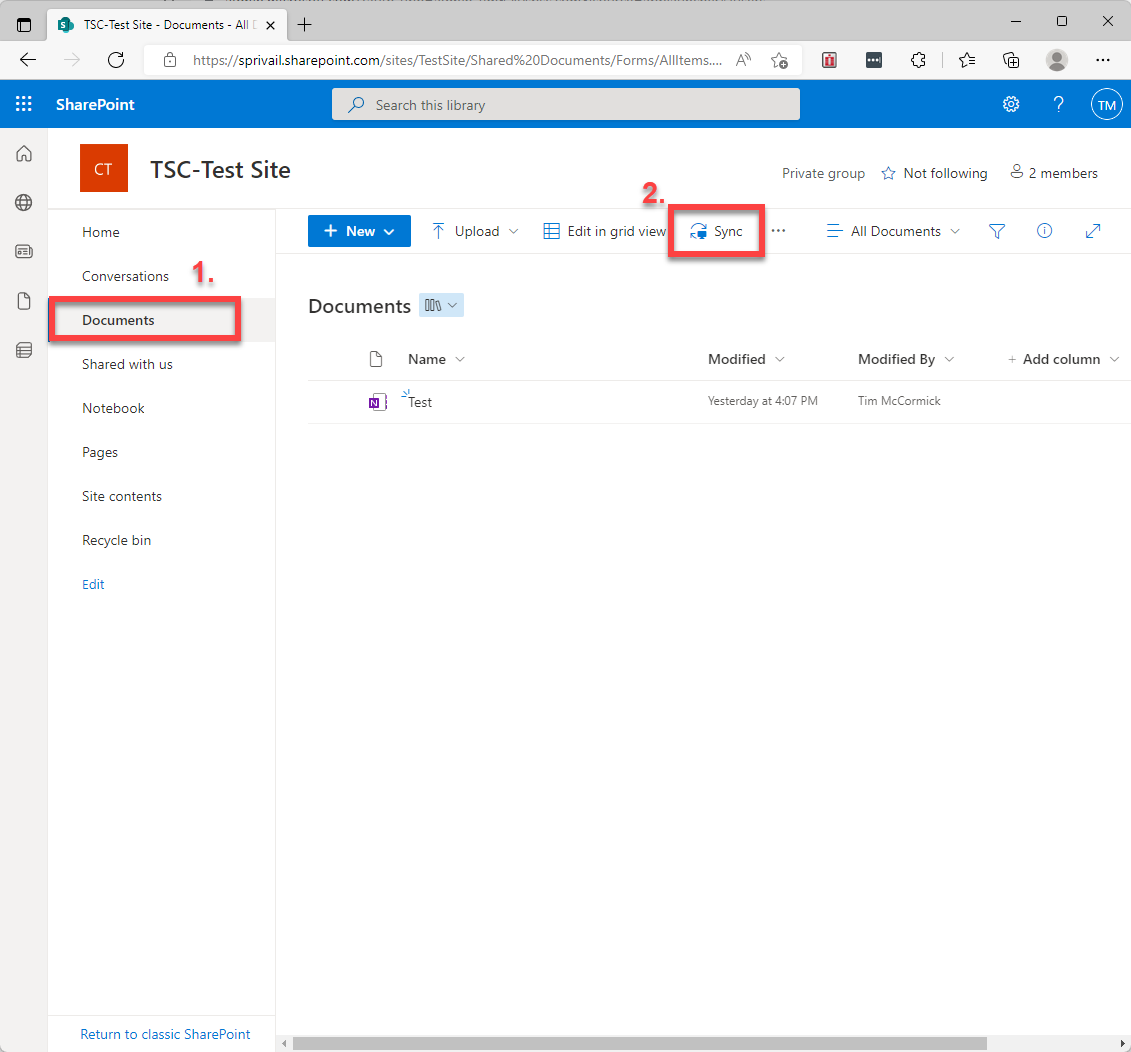Screen dimensions: 1131x1052
Task: Click the Search this library field
Action: click(x=565, y=105)
